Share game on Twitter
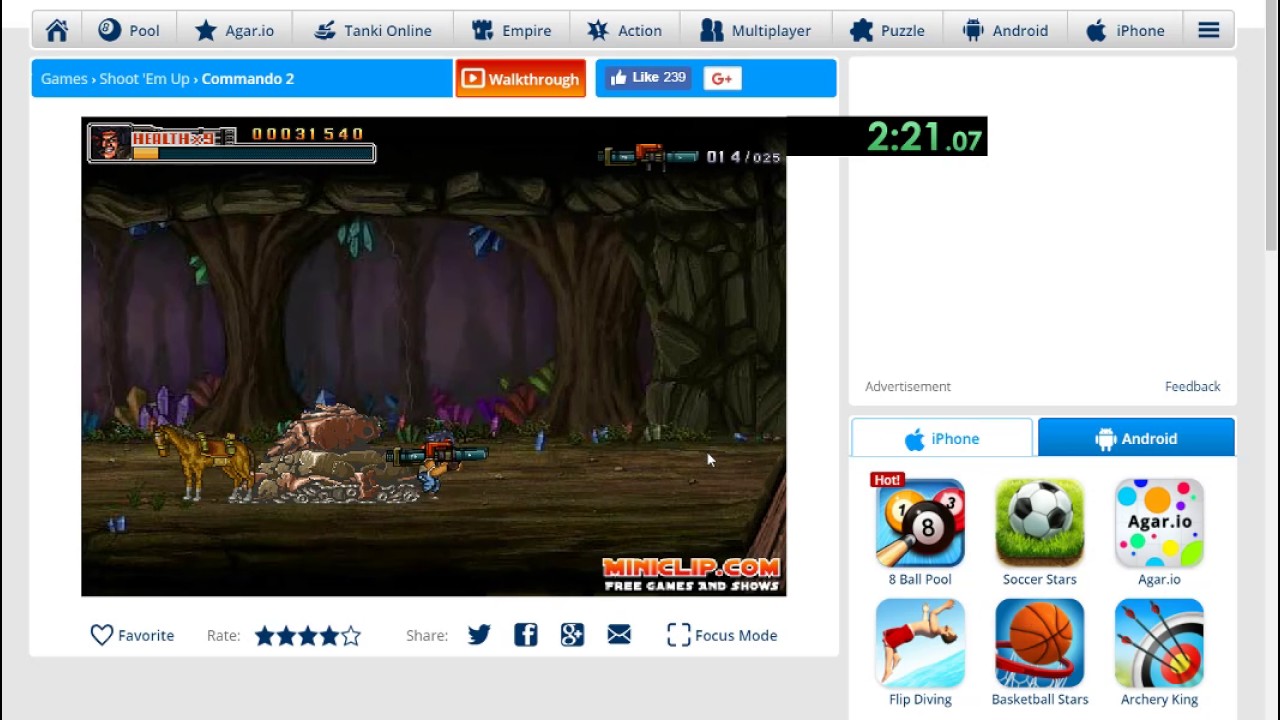 coord(479,635)
